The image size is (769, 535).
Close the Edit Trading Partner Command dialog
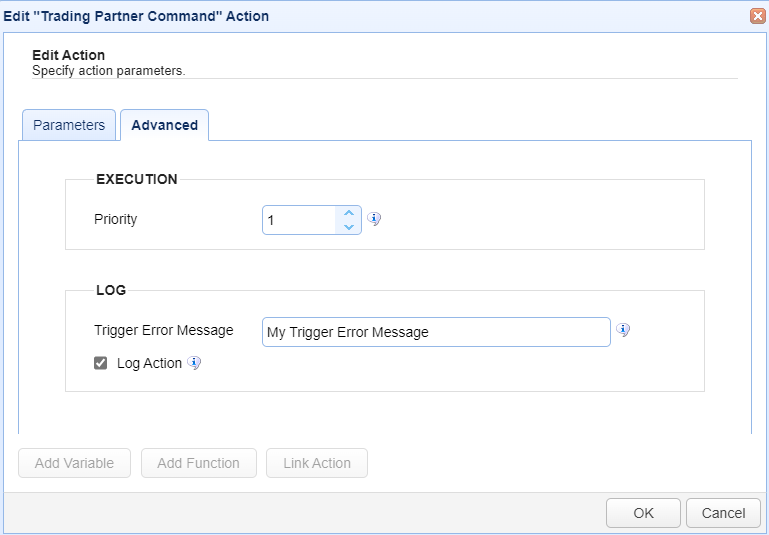tap(757, 16)
